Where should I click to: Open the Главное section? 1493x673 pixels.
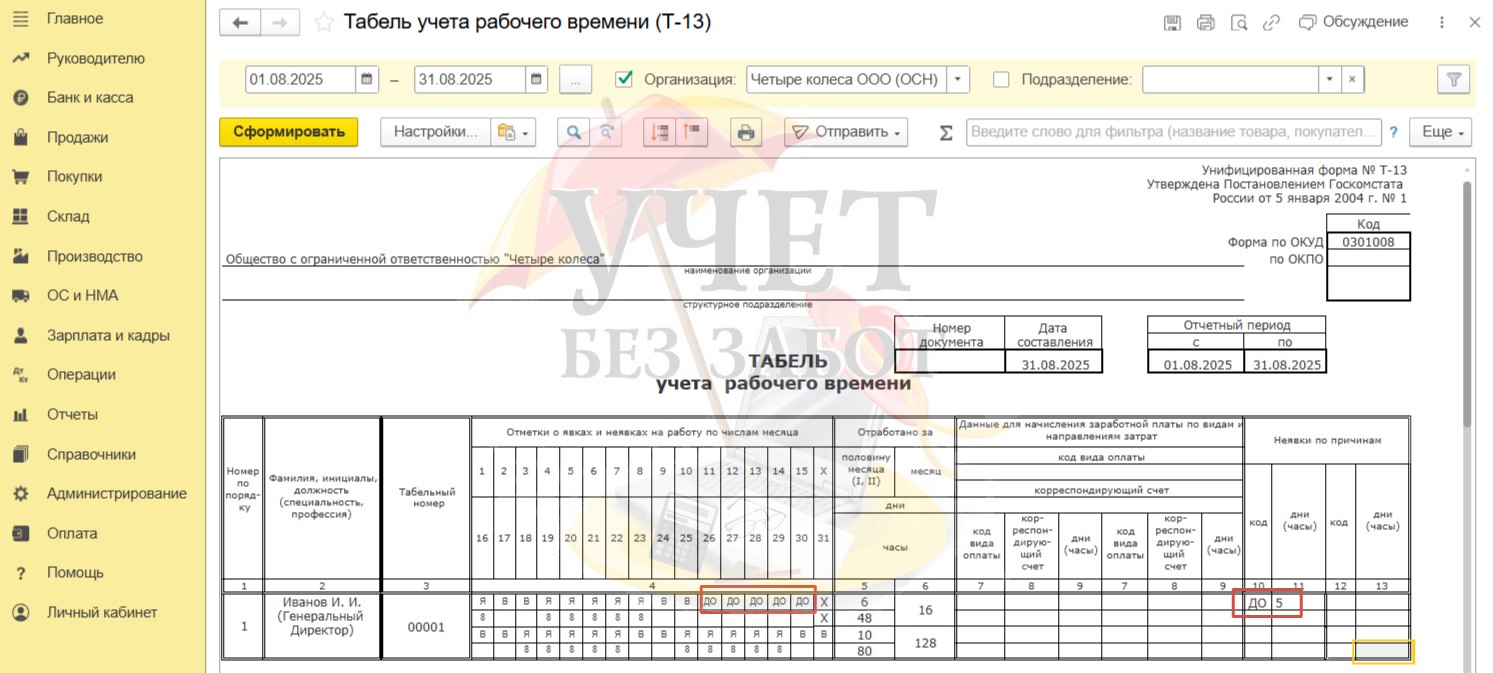pyautogui.click(x=74, y=19)
